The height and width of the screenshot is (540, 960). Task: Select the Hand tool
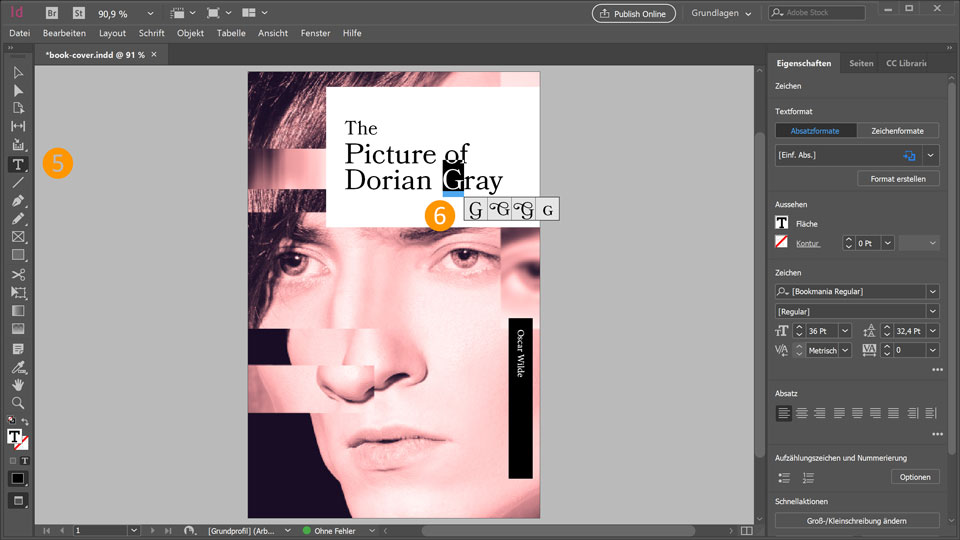coord(18,384)
